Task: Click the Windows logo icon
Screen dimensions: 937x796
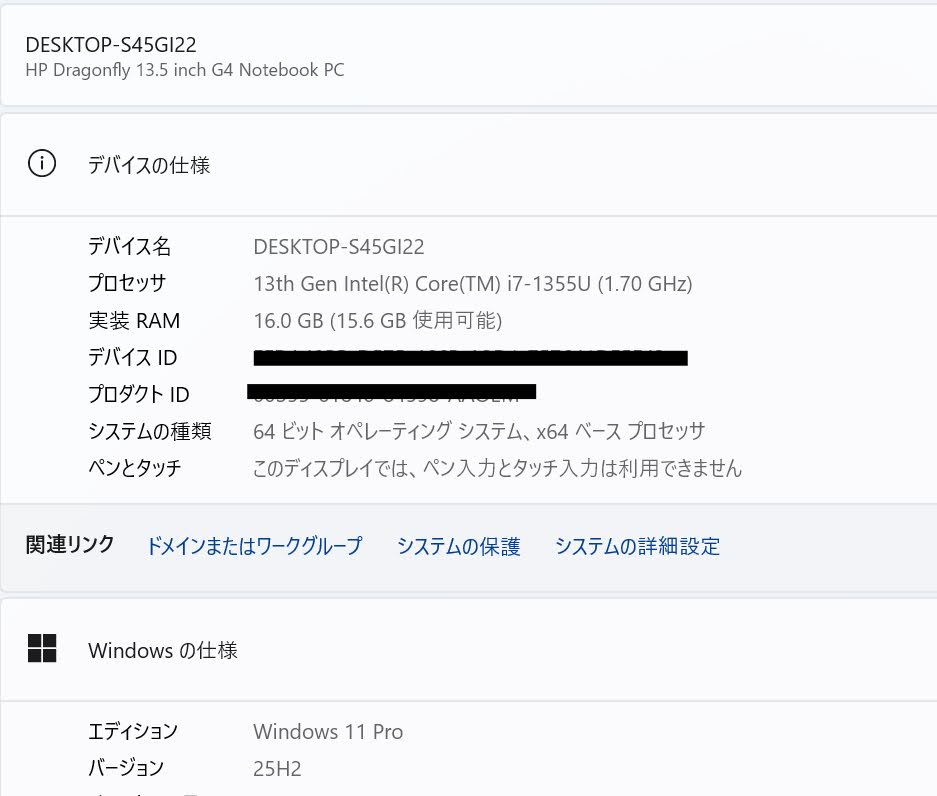Action: pos(42,648)
